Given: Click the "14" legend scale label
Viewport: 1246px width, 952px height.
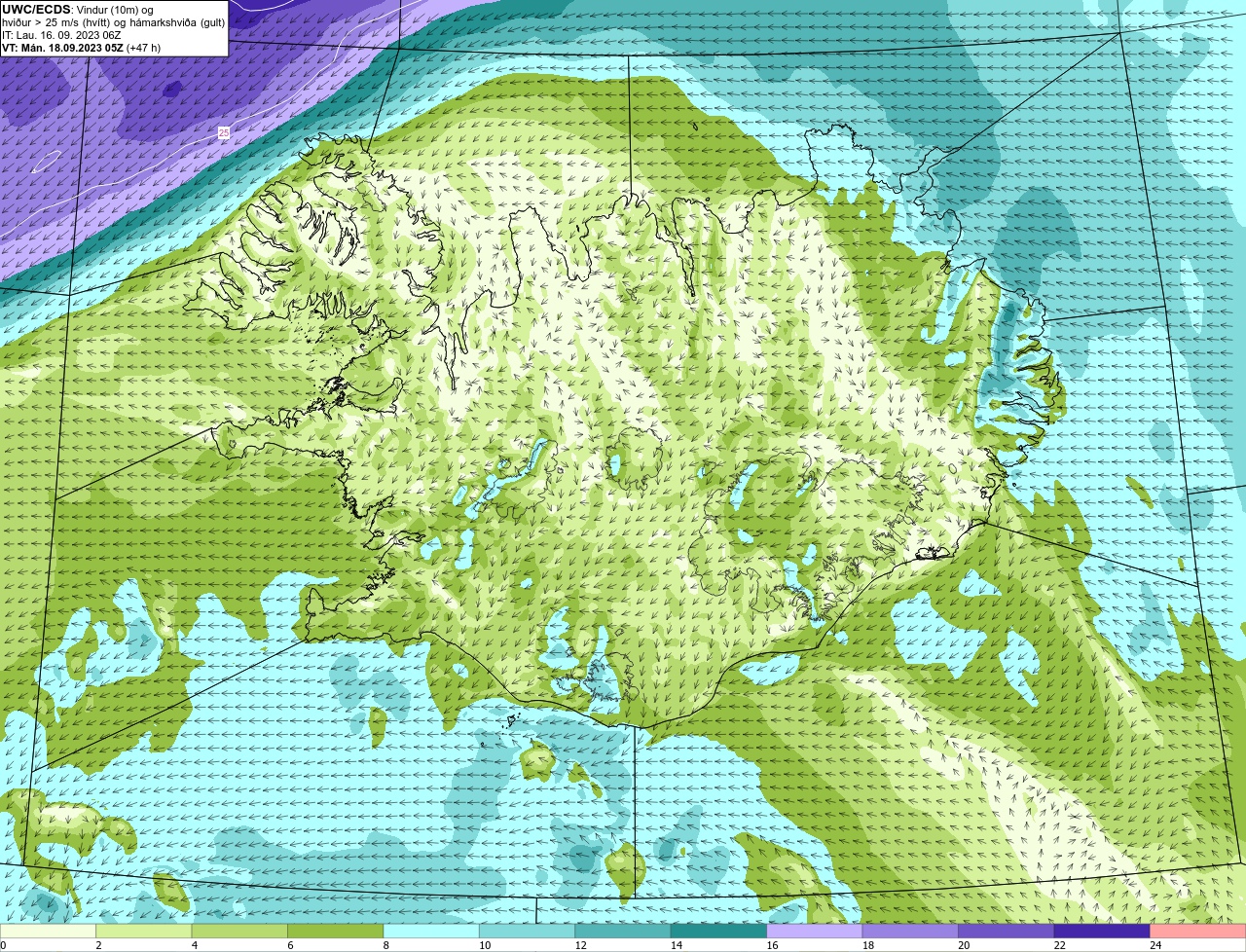Looking at the screenshot, I should pos(677,945).
